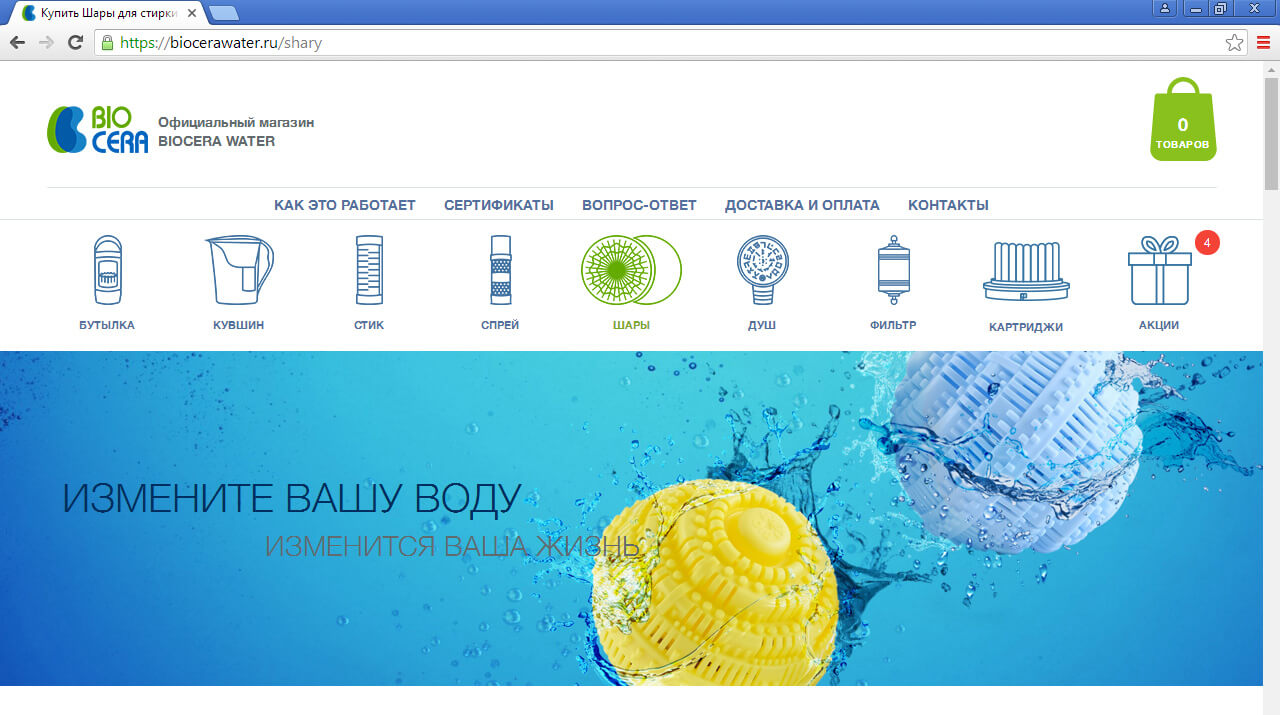Open the Картриджи cartridges icon
The image size is (1280, 715).
pyautogui.click(x=1025, y=272)
